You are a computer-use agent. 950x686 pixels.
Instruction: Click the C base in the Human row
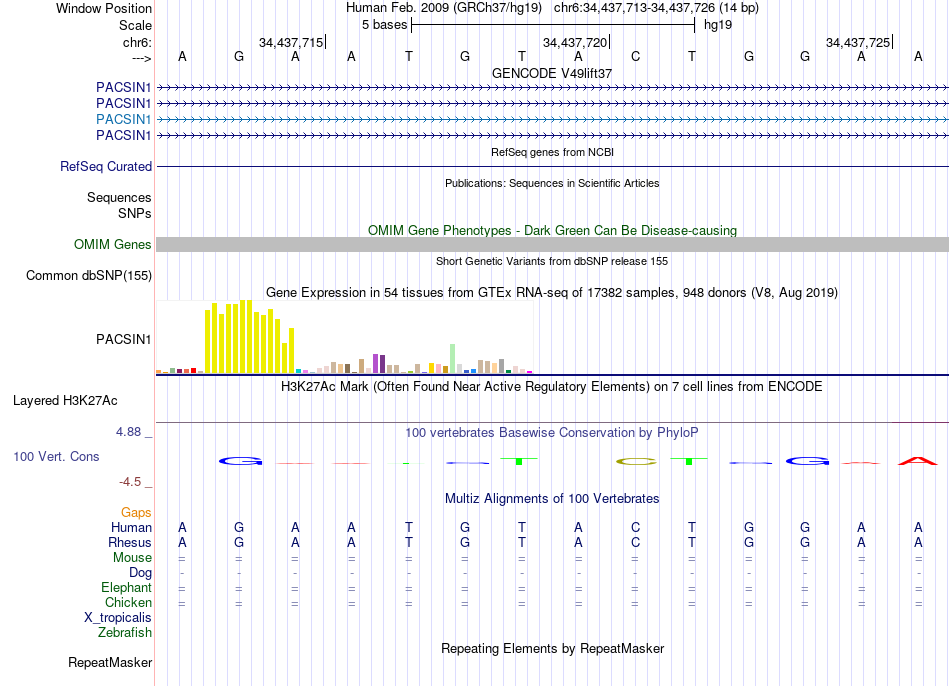point(635,527)
